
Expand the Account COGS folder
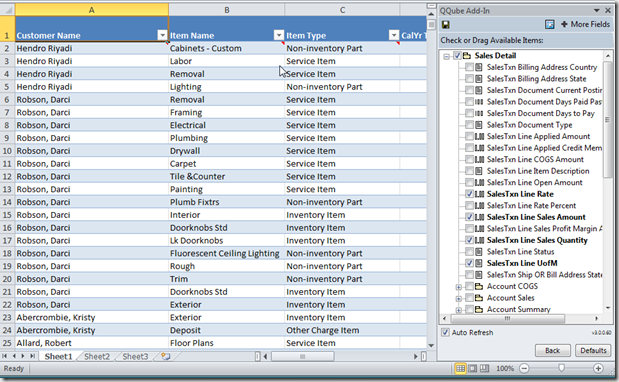point(458,287)
